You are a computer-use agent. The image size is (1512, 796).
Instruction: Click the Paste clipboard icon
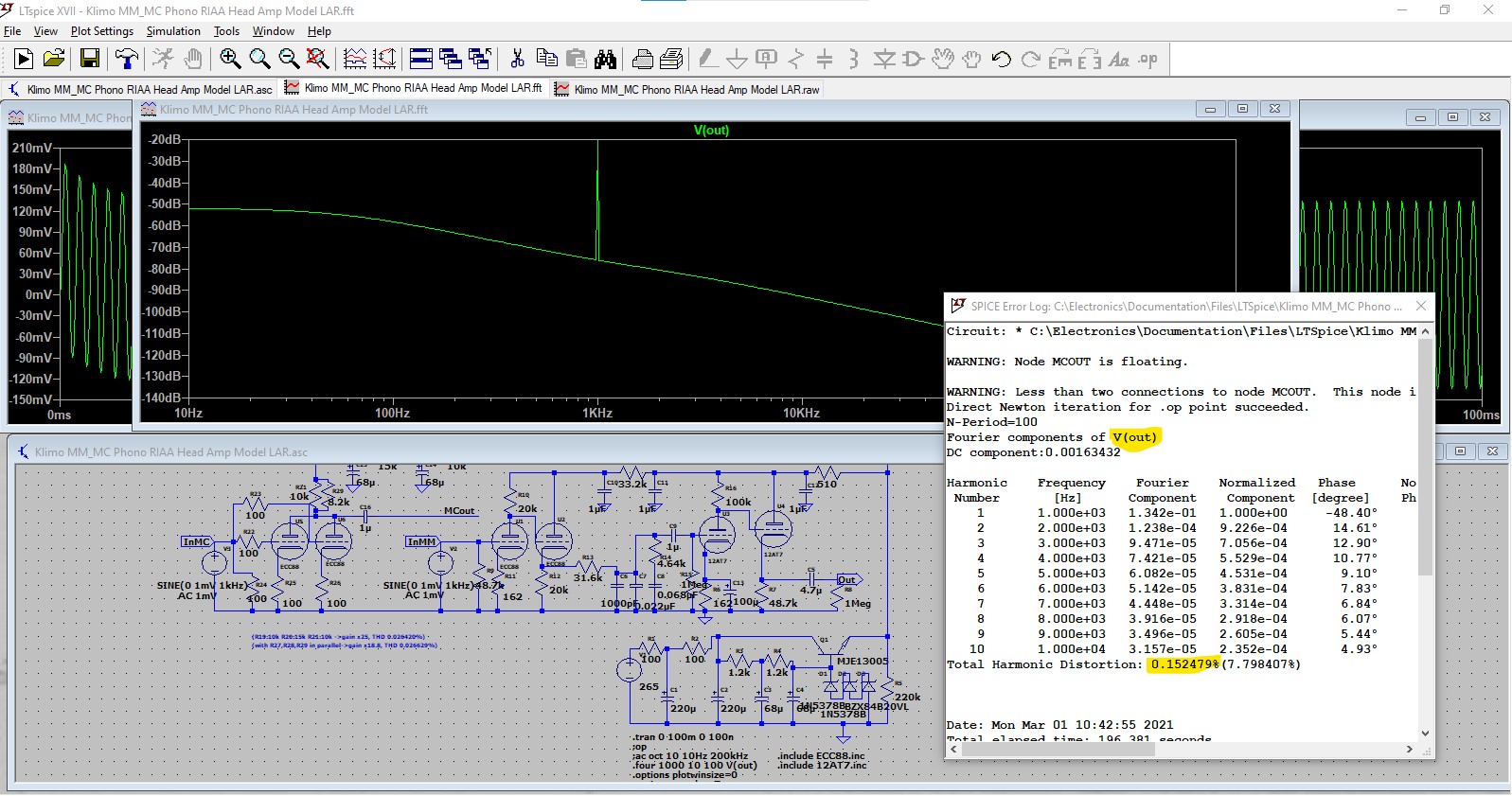(576, 60)
